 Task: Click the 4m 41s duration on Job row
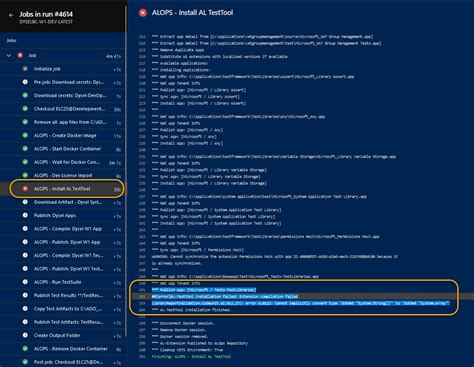[x=113, y=56]
